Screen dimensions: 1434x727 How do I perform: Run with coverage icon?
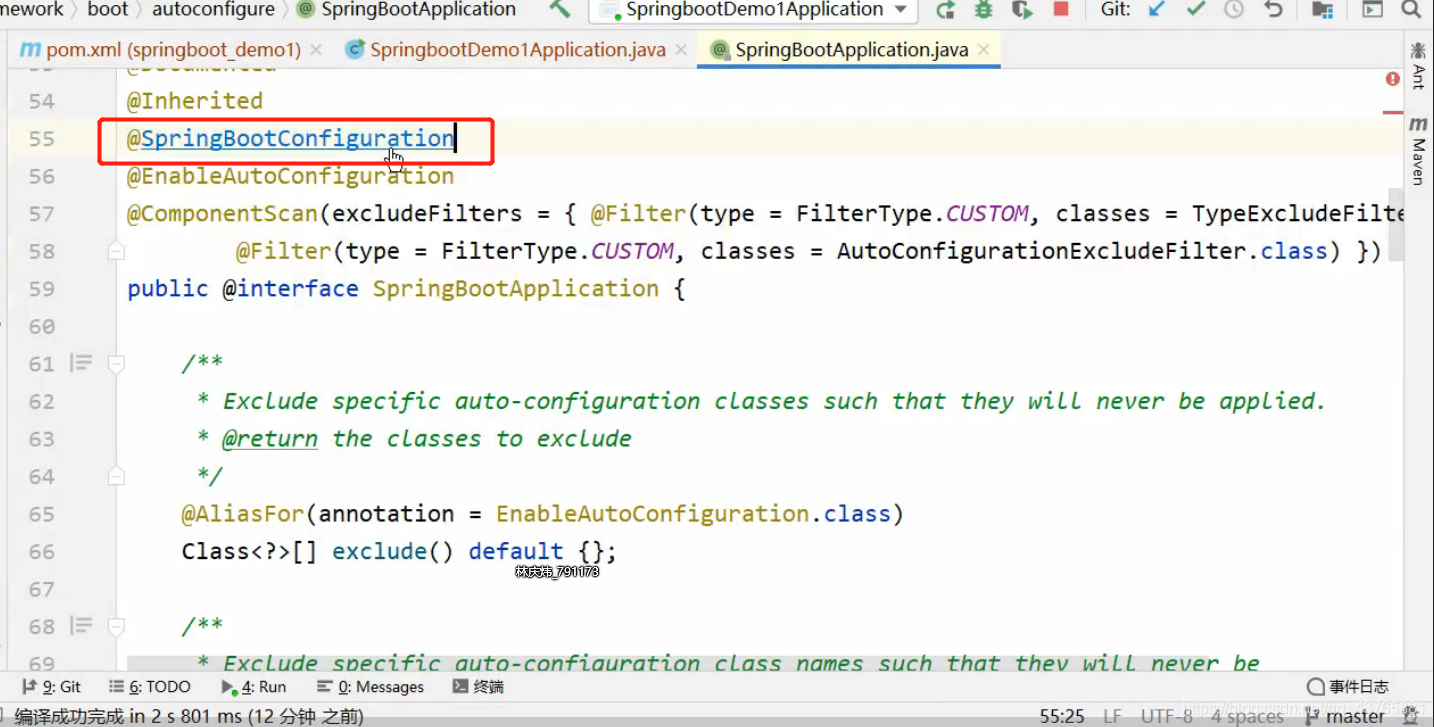click(x=1022, y=10)
